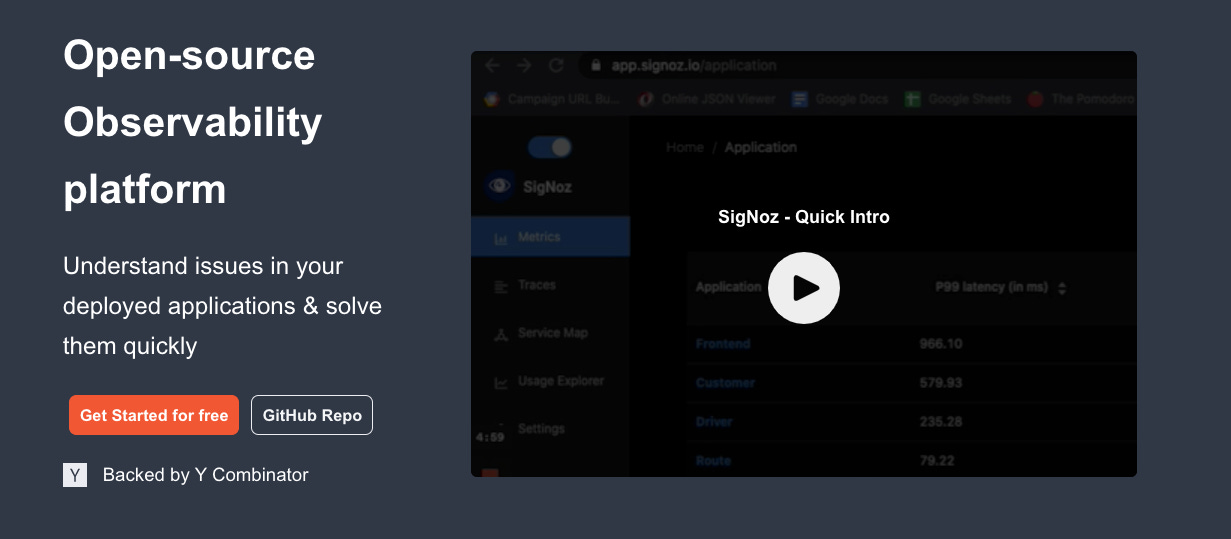Click the browser forward arrow in video
1231x539 pixels.
click(x=524, y=66)
